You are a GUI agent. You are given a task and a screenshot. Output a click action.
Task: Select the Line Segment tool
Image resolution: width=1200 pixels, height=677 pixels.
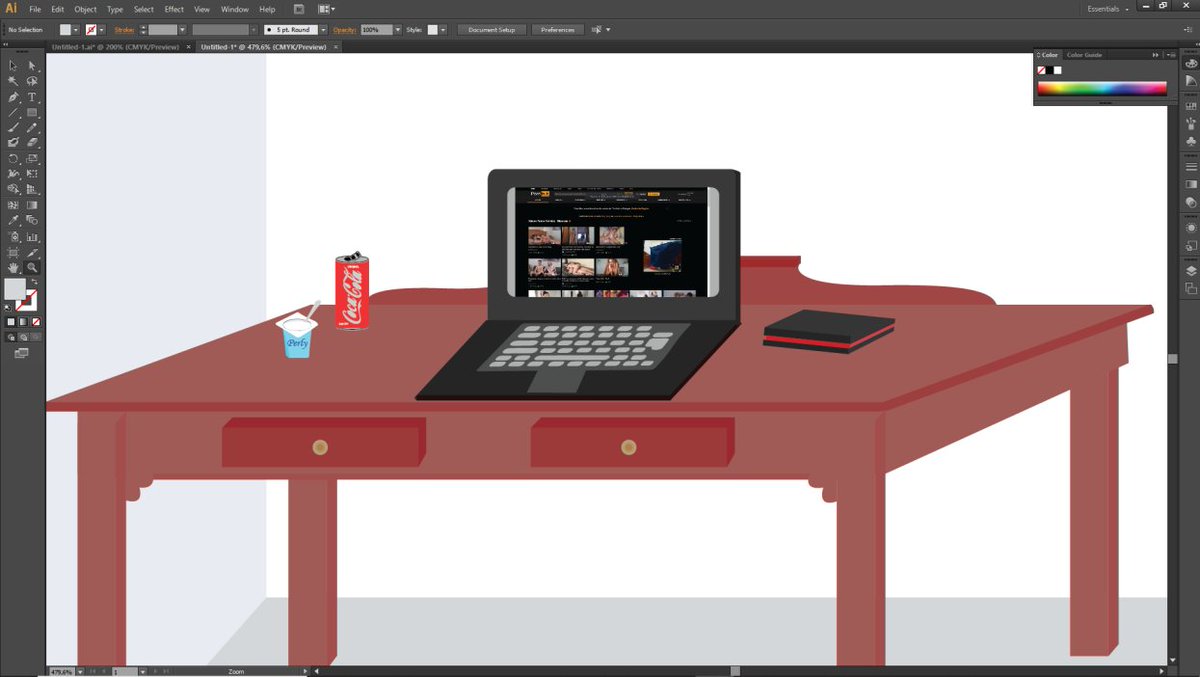coord(13,112)
